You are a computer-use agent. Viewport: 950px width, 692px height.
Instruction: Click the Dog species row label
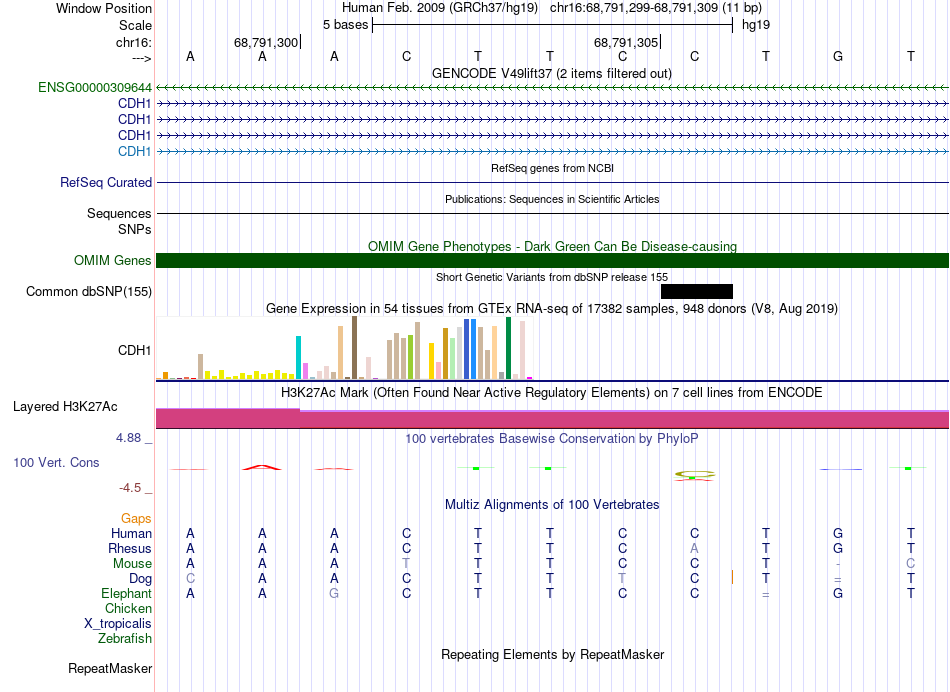pyautogui.click(x=140, y=579)
